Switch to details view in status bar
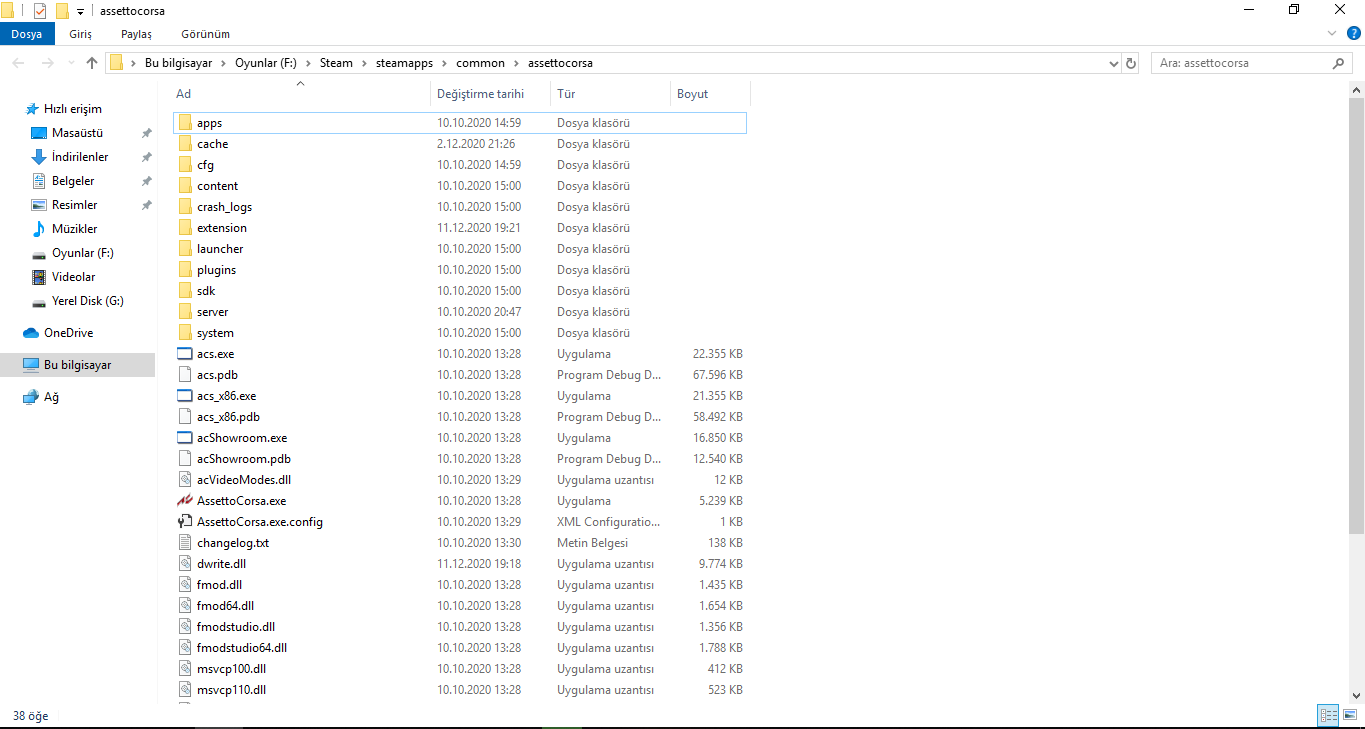Image resolution: width=1365 pixels, height=729 pixels. [1329, 715]
